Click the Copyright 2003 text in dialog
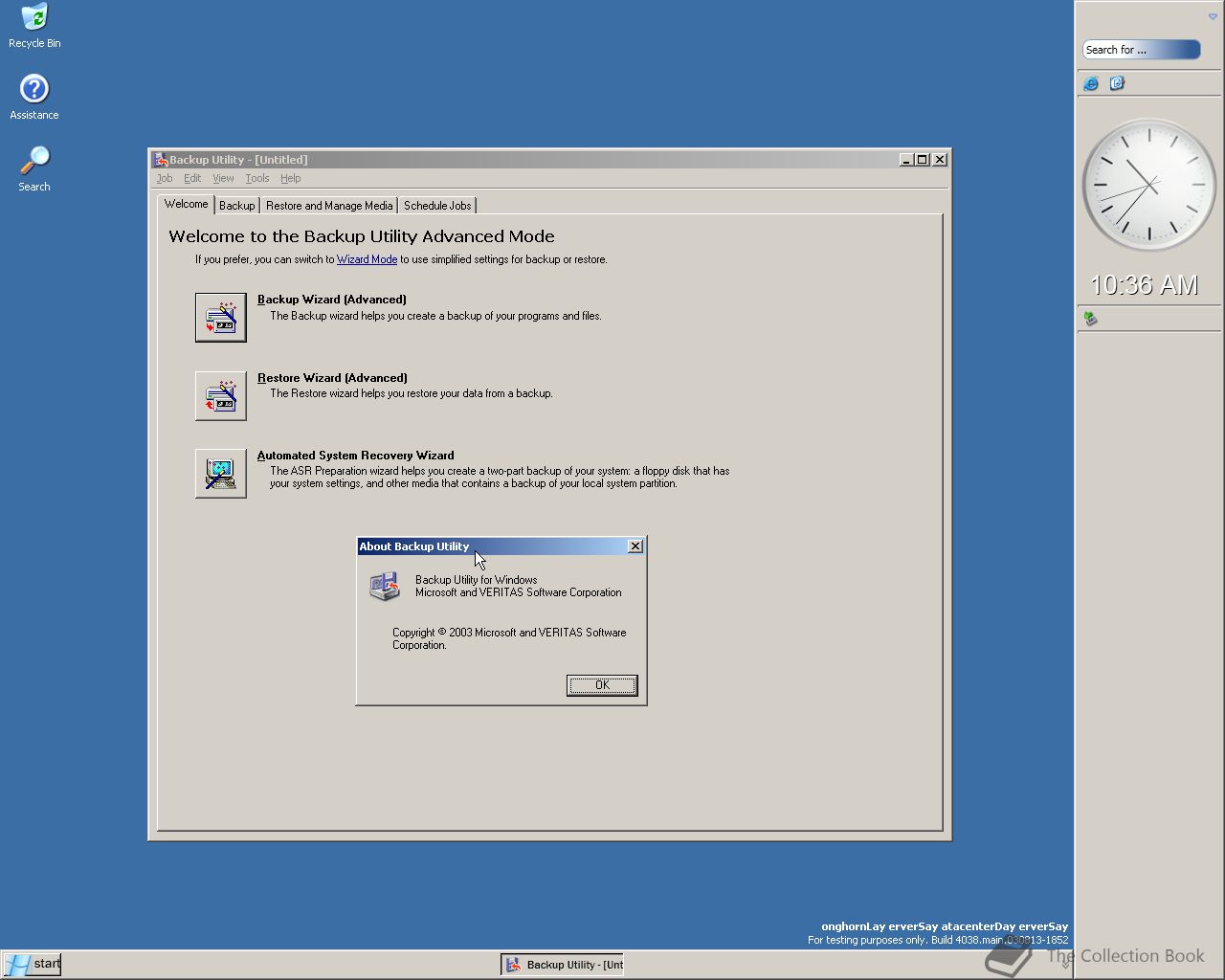1225x980 pixels. click(x=509, y=638)
